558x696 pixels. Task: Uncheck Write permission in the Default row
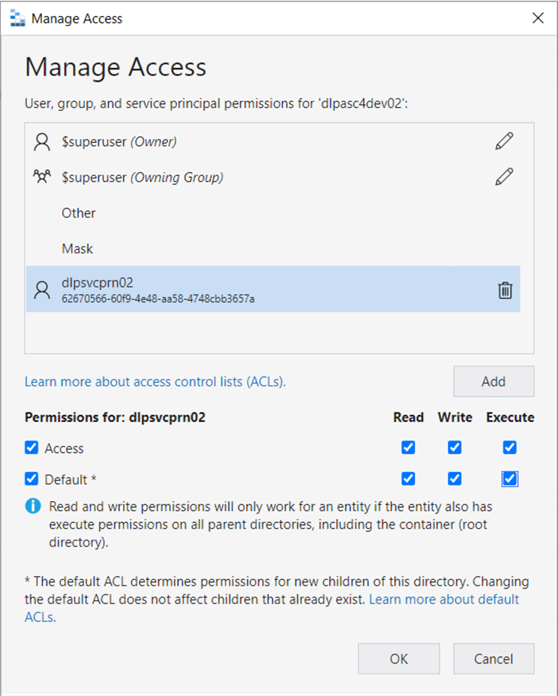point(455,478)
